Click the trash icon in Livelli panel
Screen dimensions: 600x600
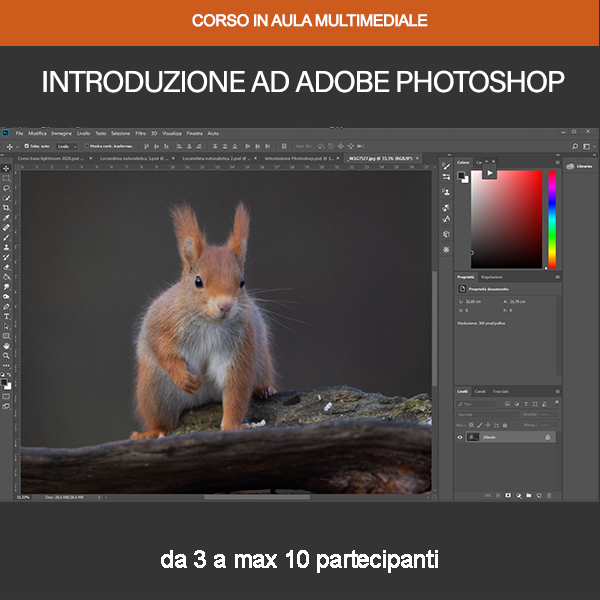pos(549,496)
